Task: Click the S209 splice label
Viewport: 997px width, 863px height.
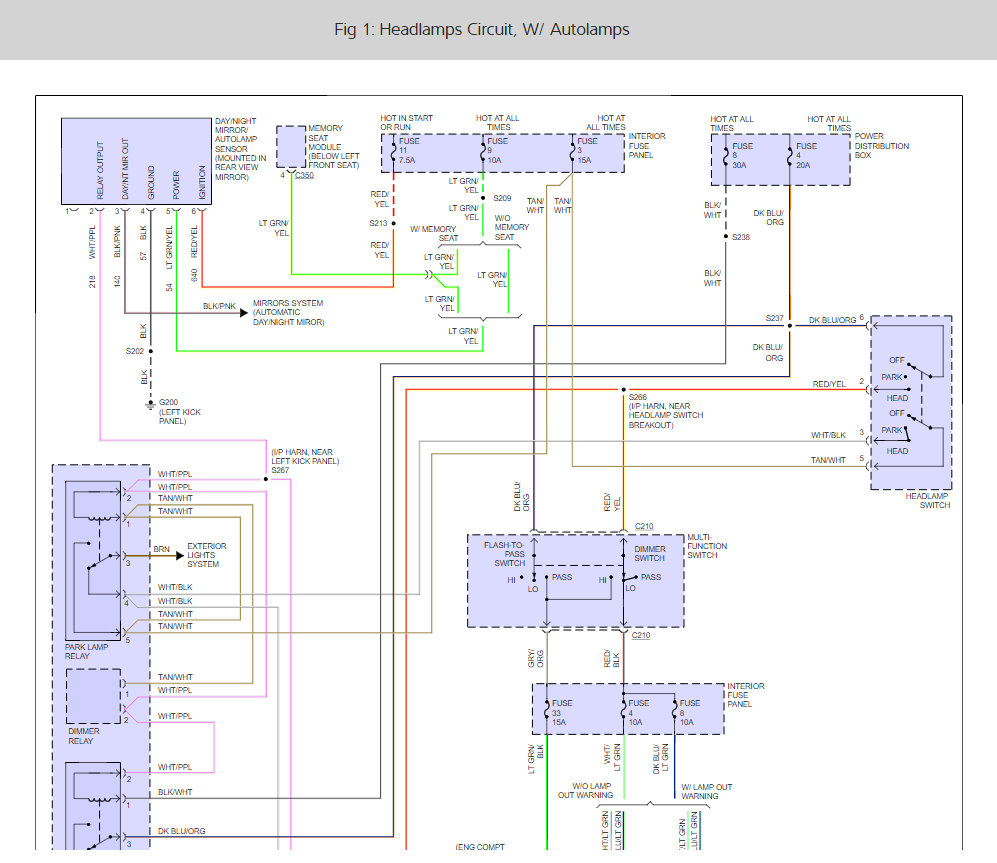Action: (502, 198)
